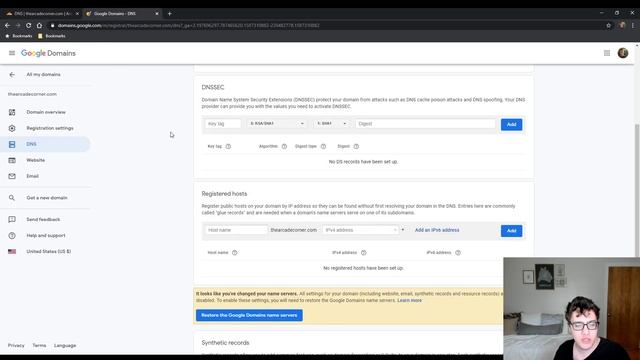Image resolution: width=640 pixels, height=360 pixels.
Task: Click the Key tag input field
Action: coord(223,124)
